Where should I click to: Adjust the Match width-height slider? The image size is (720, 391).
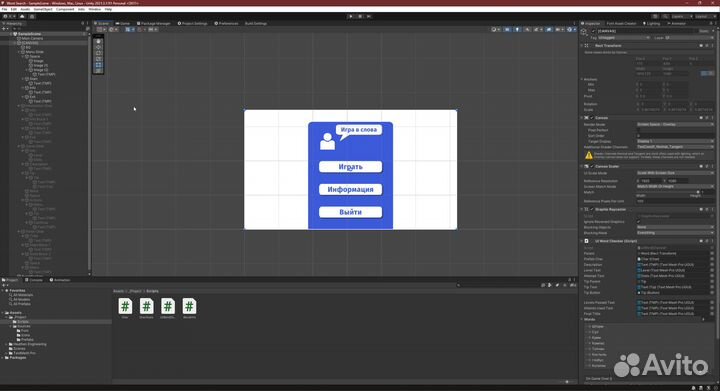669,192
